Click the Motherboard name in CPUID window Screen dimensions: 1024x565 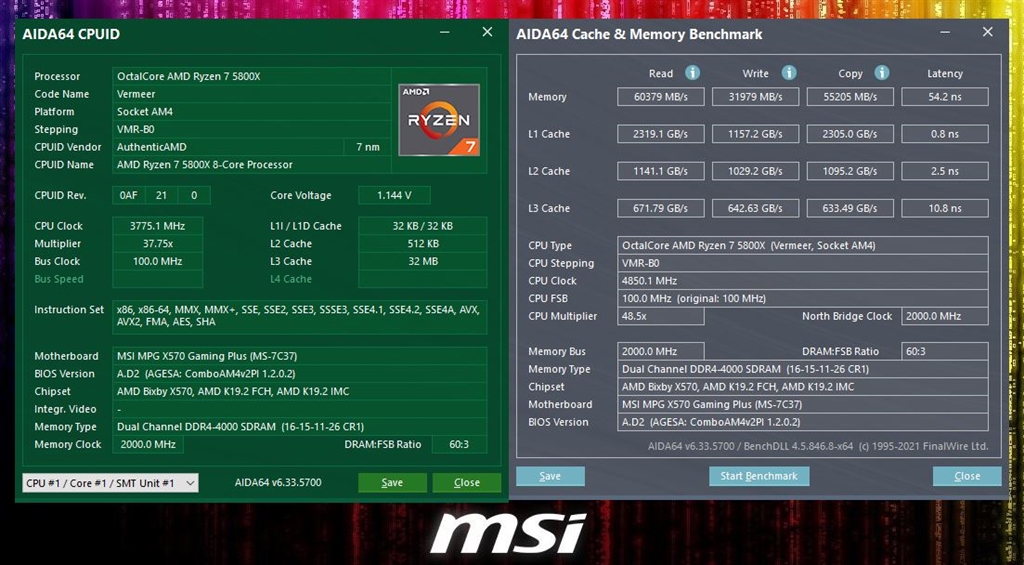(299, 356)
